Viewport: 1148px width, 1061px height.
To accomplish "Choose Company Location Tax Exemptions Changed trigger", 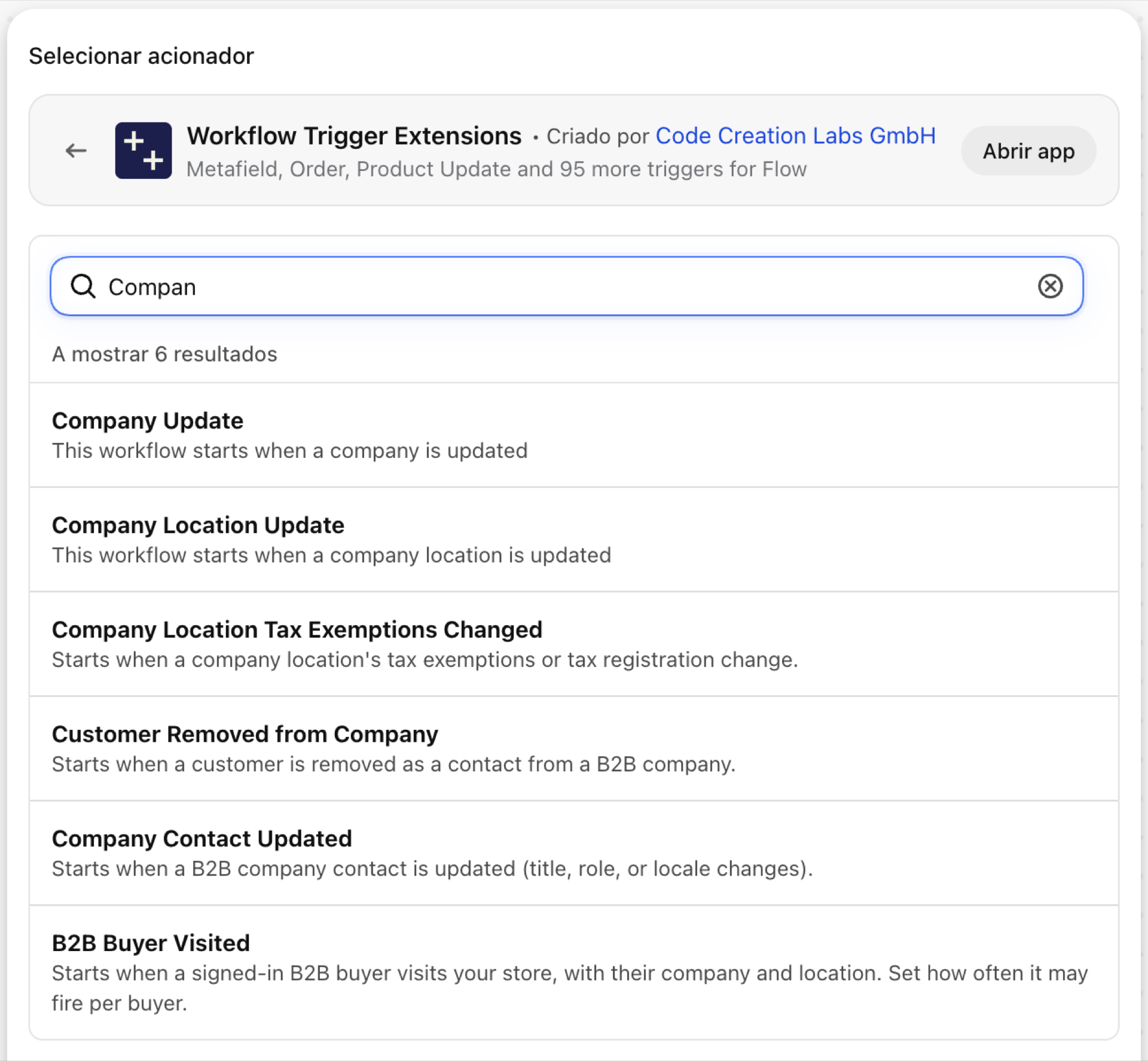I will click(x=574, y=644).
